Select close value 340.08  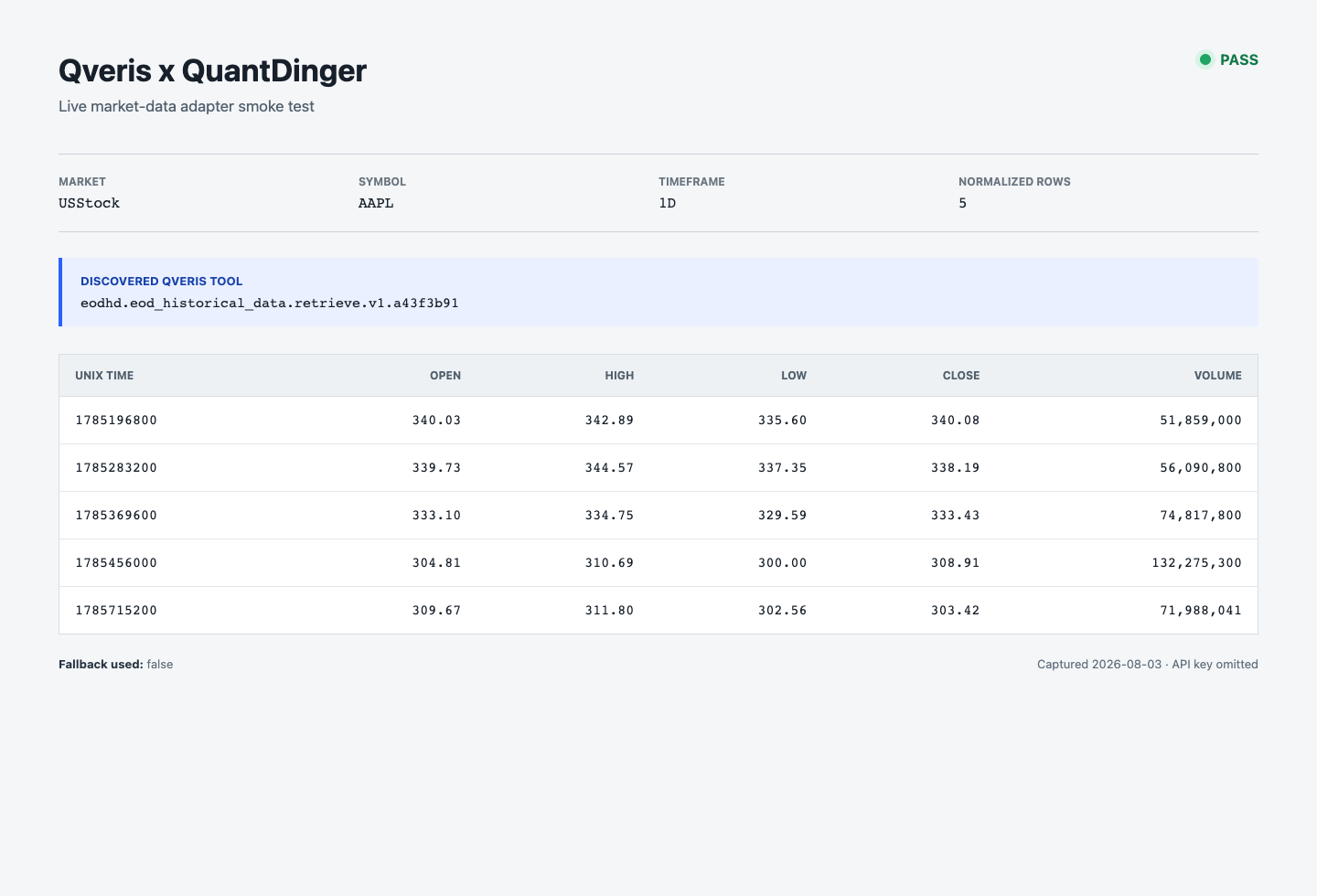coord(955,421)
